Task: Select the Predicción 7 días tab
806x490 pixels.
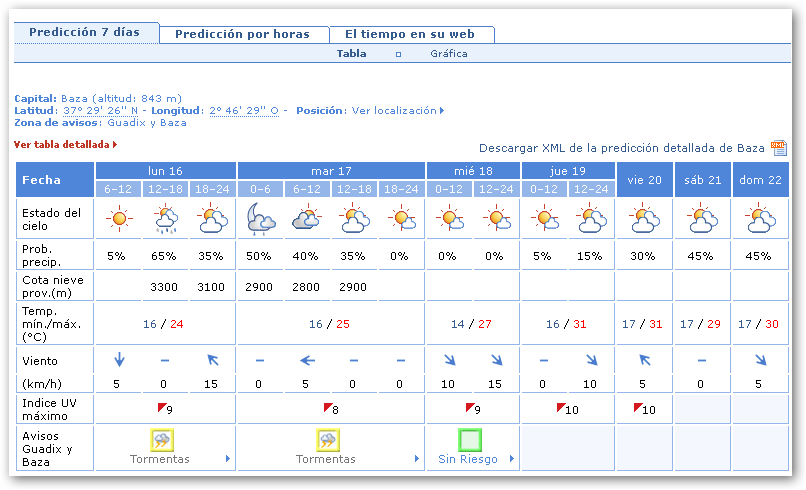Action: 84,32
